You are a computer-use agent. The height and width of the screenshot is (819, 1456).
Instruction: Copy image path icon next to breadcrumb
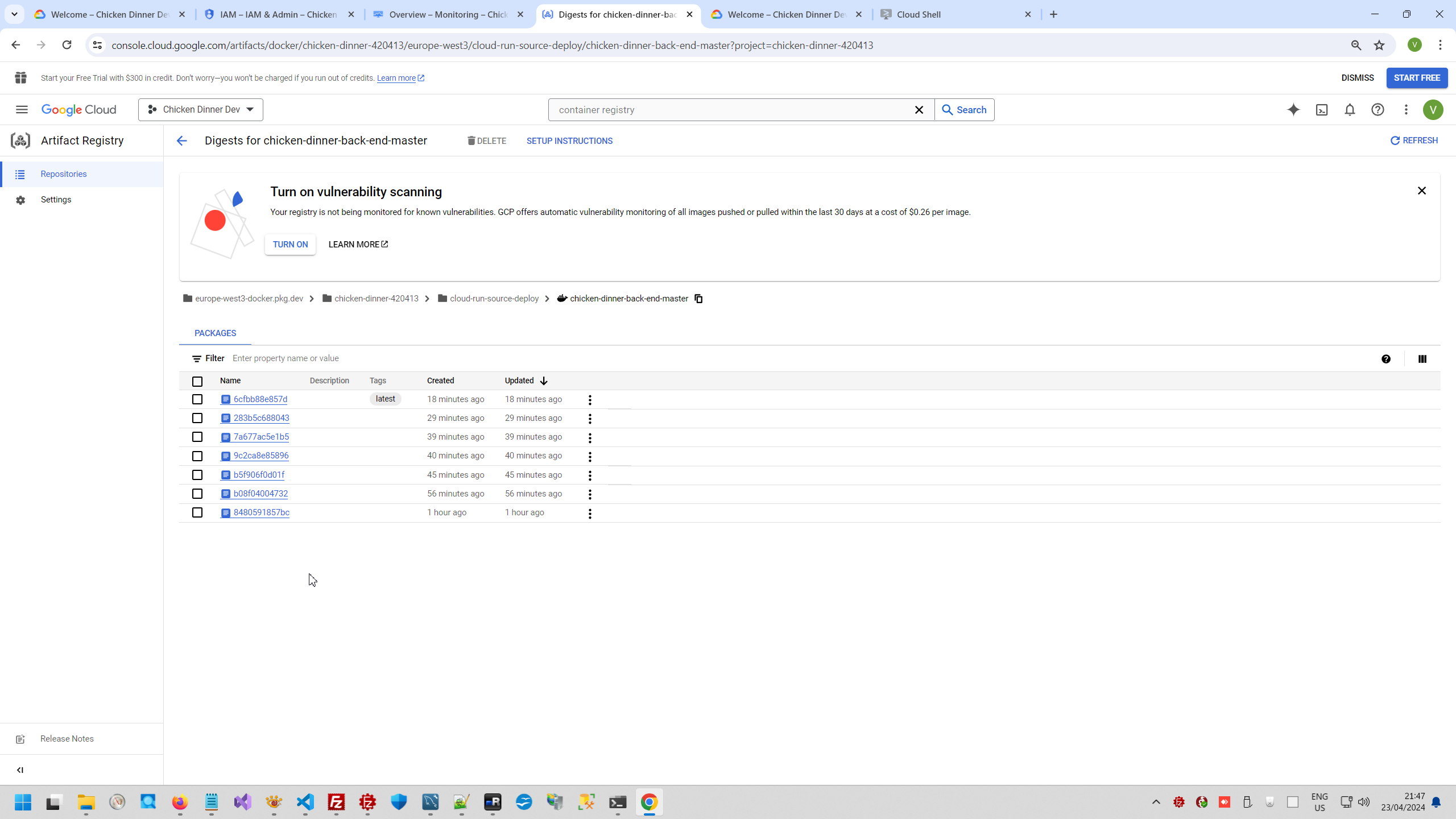(x=698, y=299)
